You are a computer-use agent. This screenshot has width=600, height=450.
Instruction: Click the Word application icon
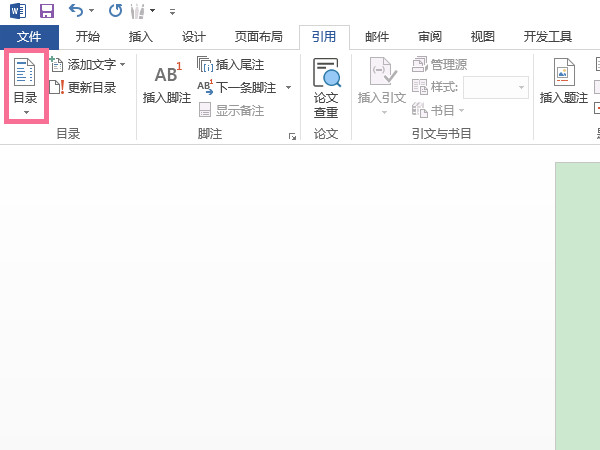18,11
